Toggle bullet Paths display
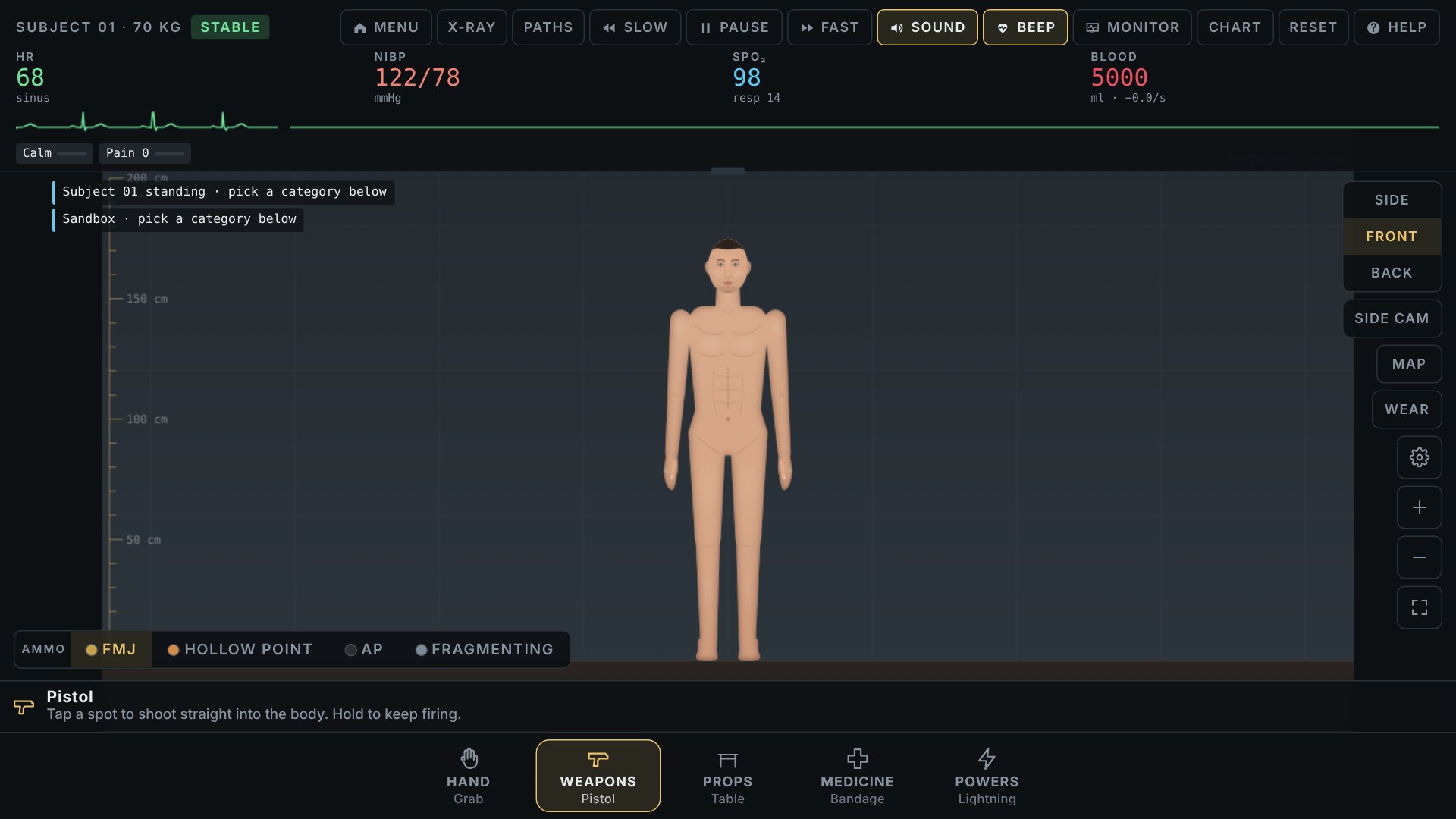This screenshot has height=819, width=1456. 548,27
